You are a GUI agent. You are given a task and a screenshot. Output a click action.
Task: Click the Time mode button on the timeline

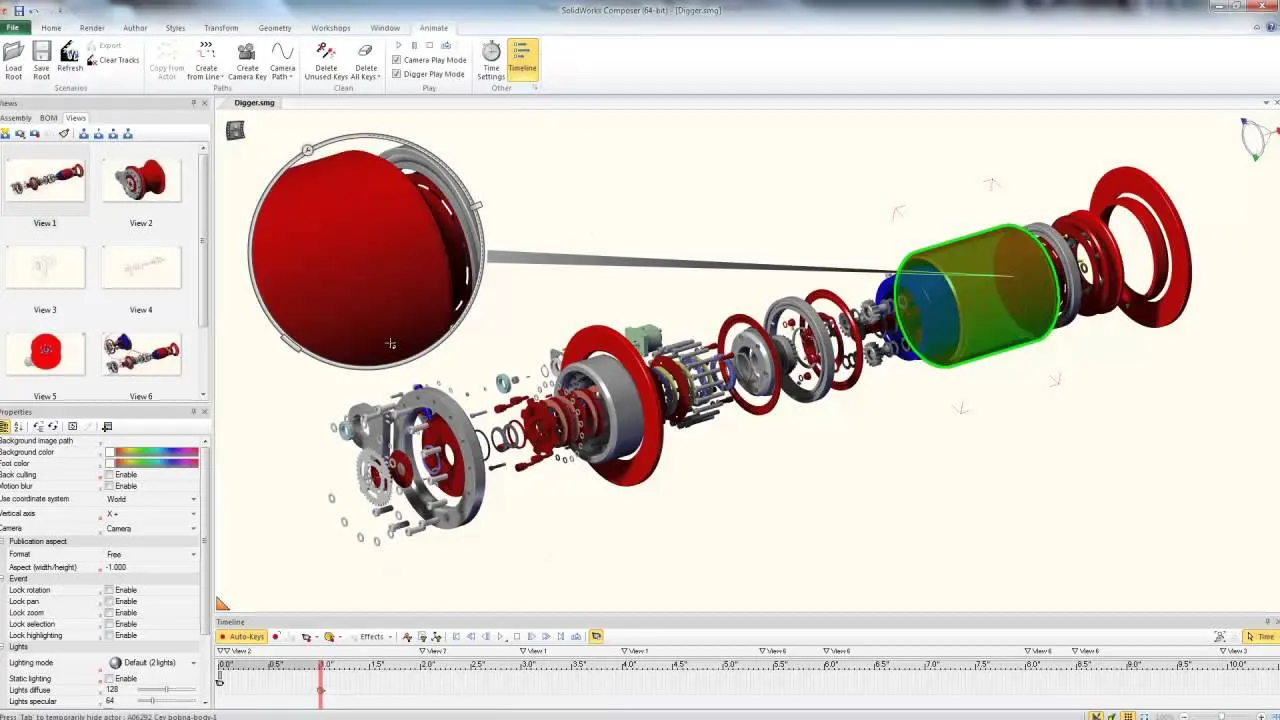point(1260,636)
